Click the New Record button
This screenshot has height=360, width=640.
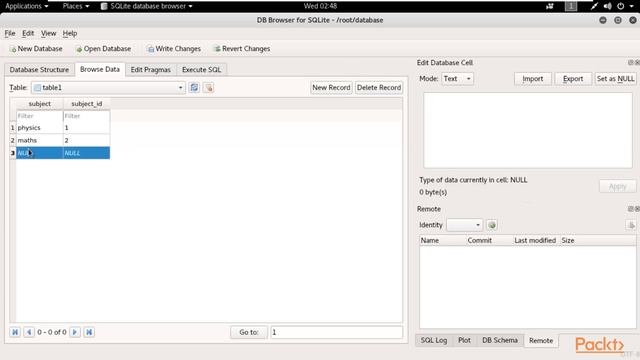pos(331,87)
